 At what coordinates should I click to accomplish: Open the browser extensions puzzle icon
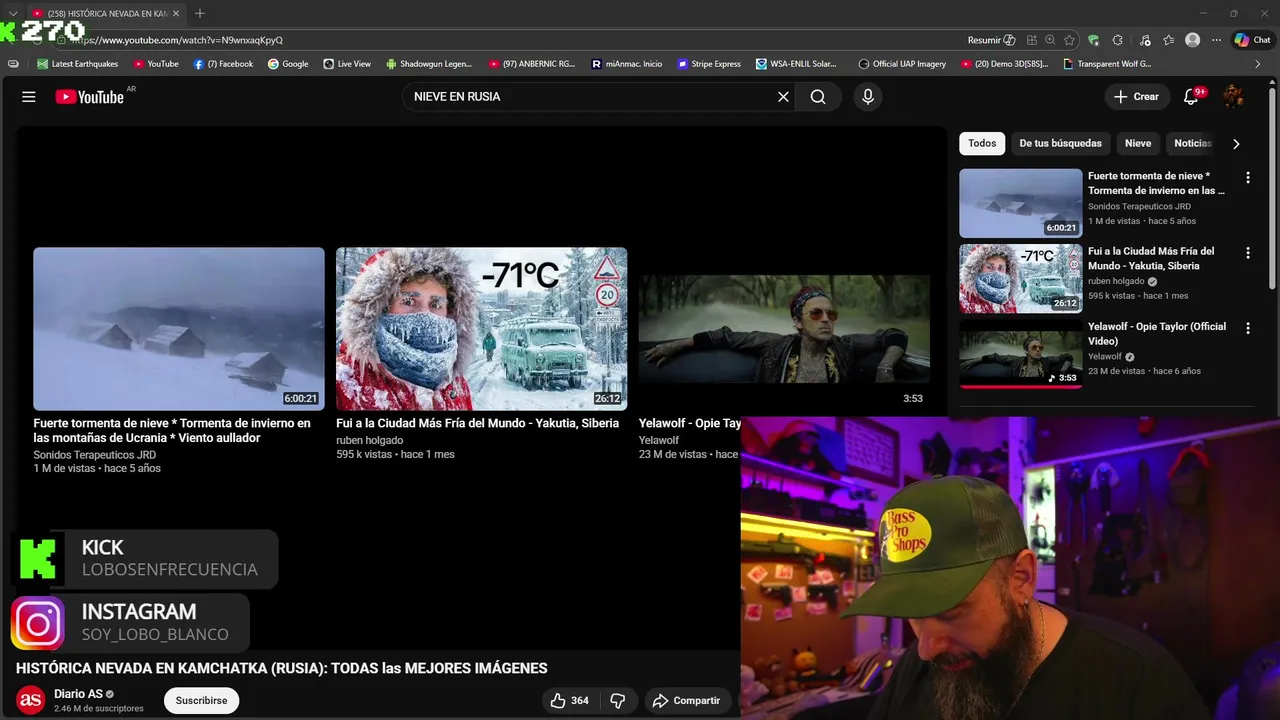1117,40
